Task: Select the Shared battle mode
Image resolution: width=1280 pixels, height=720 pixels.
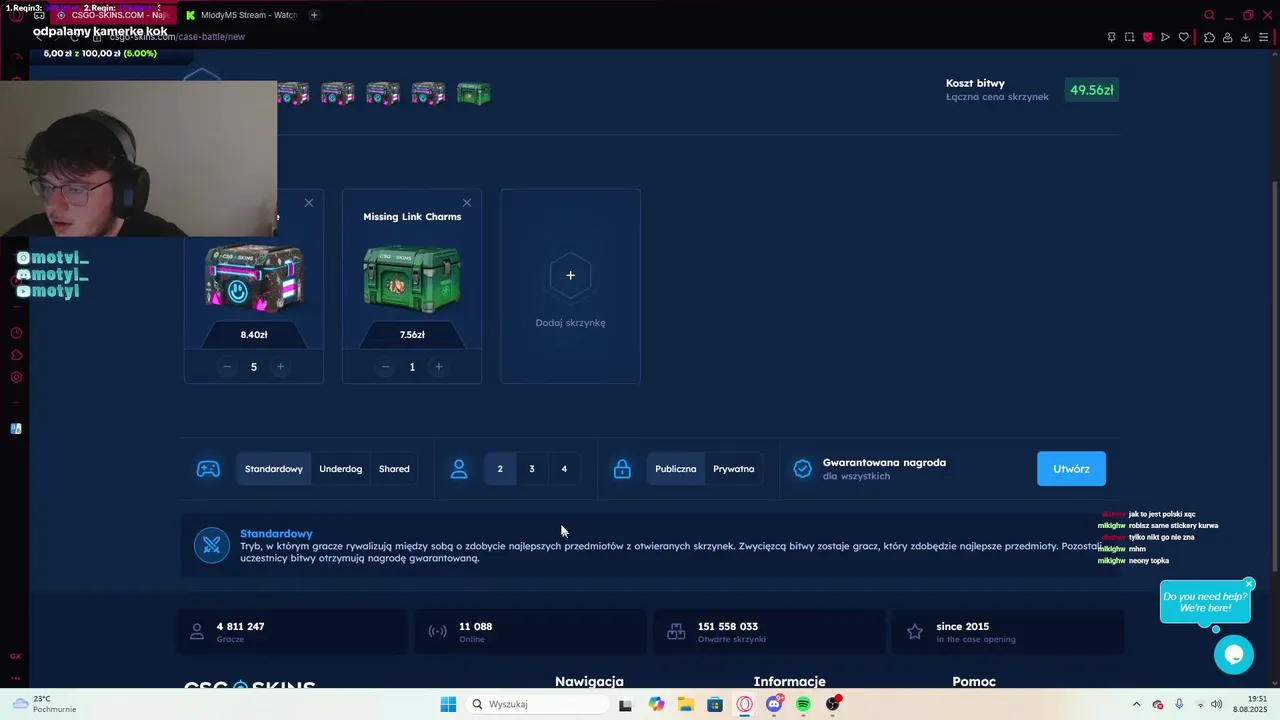Action: click(x=394, y=468)
